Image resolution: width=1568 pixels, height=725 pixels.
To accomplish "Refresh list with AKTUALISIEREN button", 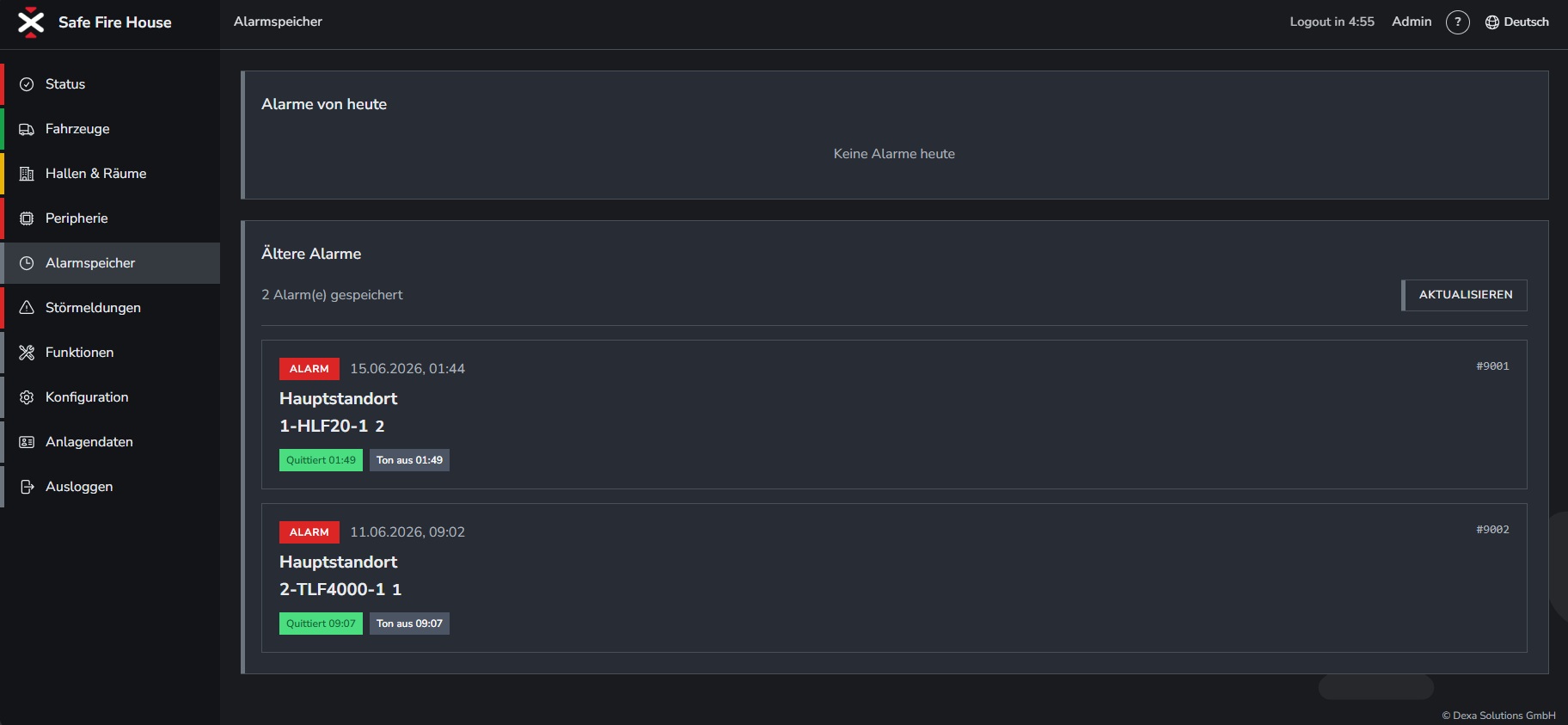I will click(x=1465, y=295).
